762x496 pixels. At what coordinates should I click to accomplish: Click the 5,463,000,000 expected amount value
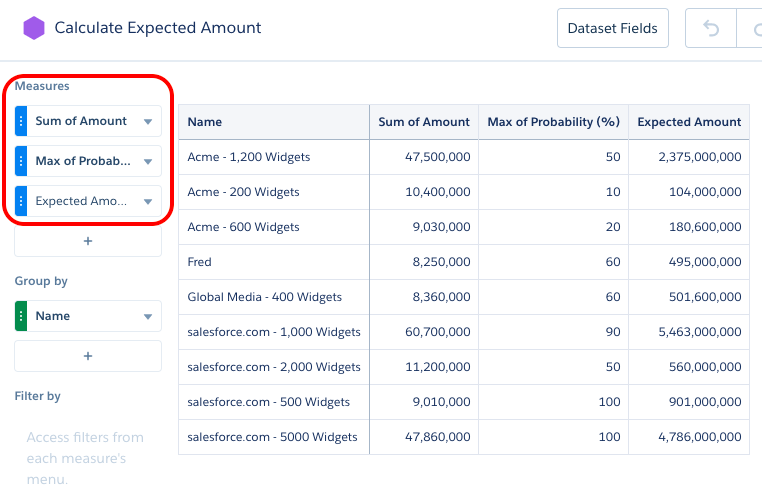coord(700,332)
